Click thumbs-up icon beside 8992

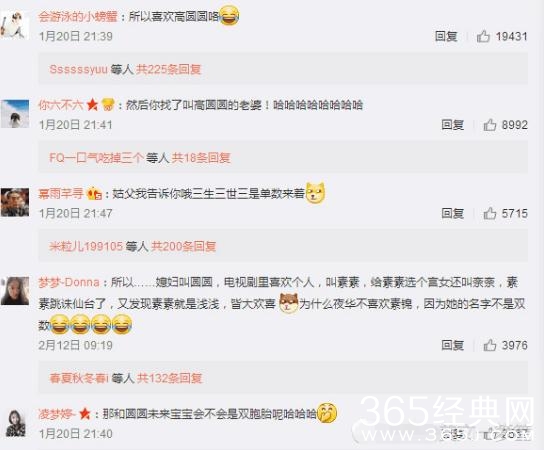490,124
